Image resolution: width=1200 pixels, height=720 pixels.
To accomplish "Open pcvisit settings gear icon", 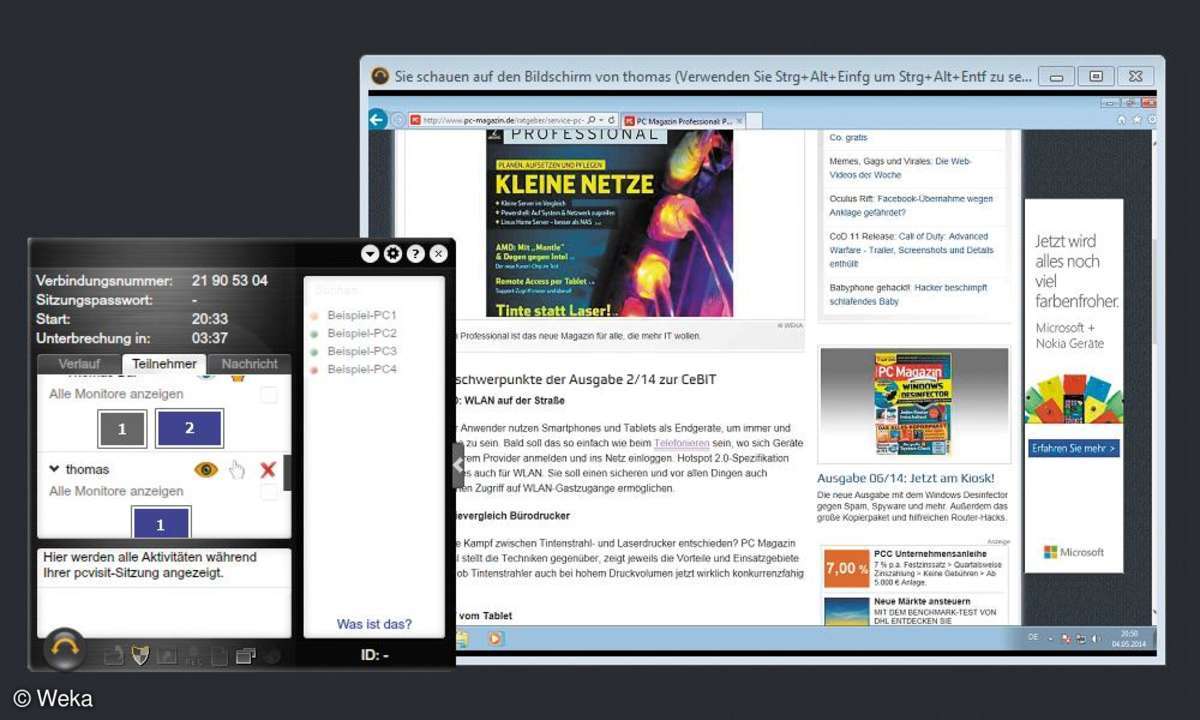I will [393, 254].
